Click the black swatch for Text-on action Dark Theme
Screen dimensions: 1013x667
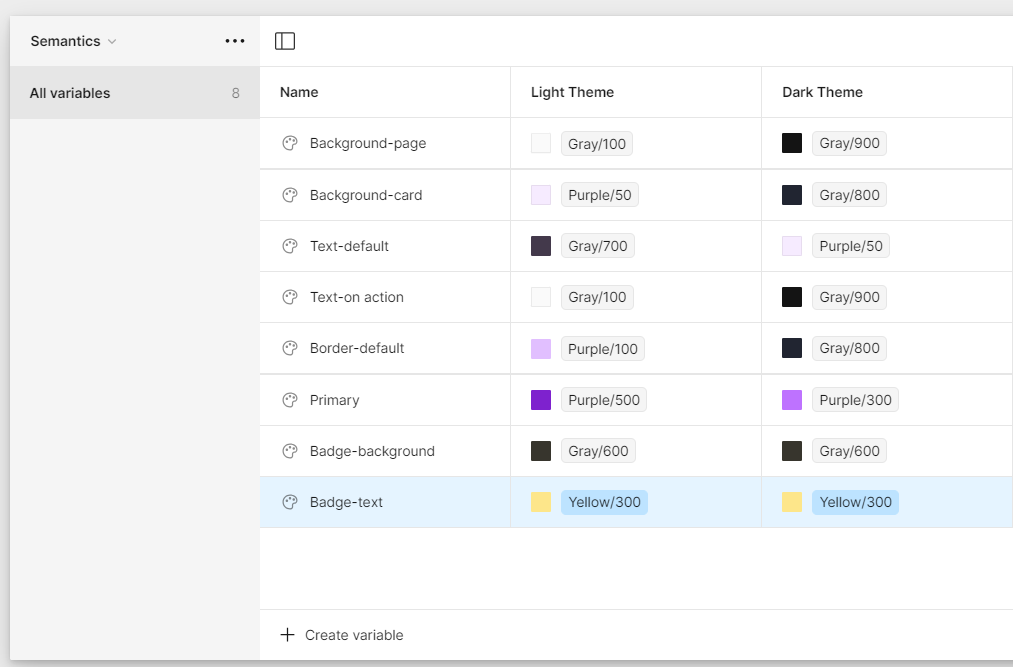(791, 296)
